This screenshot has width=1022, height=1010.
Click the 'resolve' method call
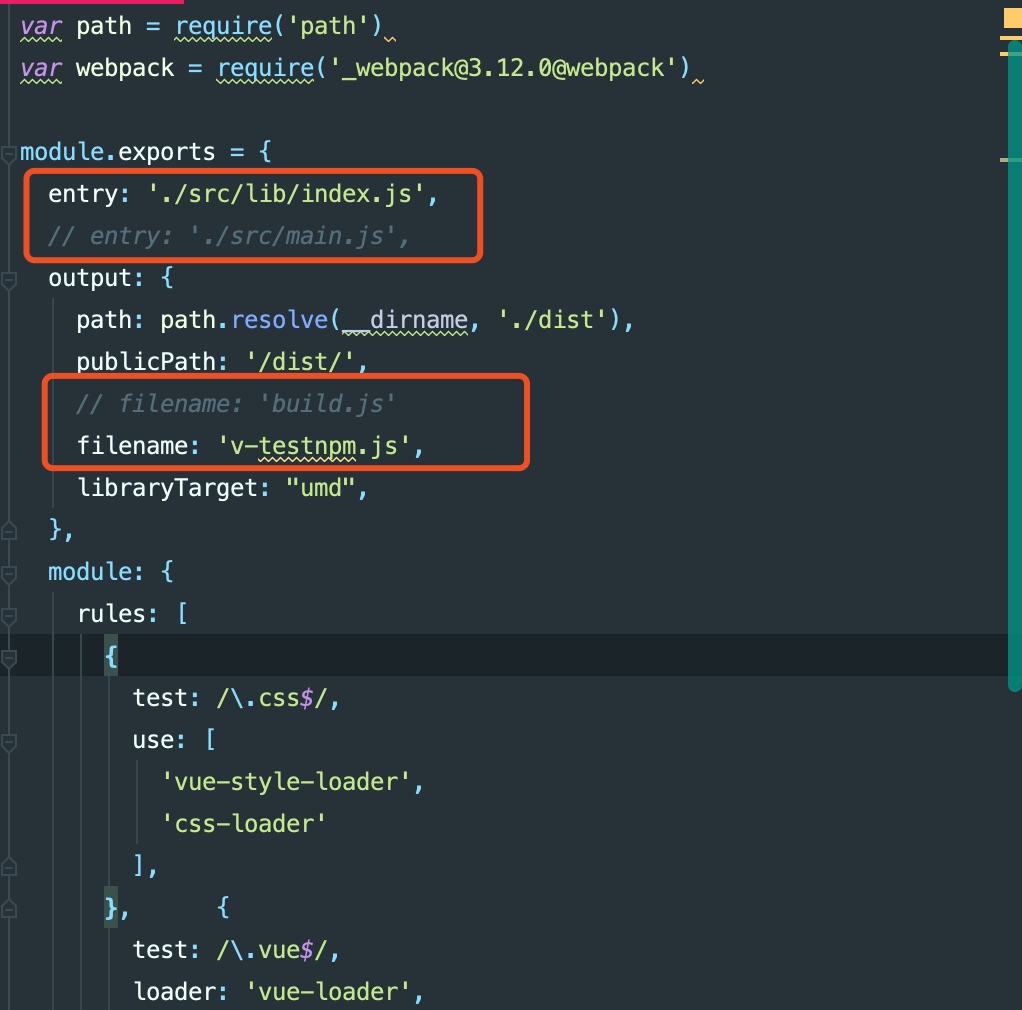[x=280, y=320]
